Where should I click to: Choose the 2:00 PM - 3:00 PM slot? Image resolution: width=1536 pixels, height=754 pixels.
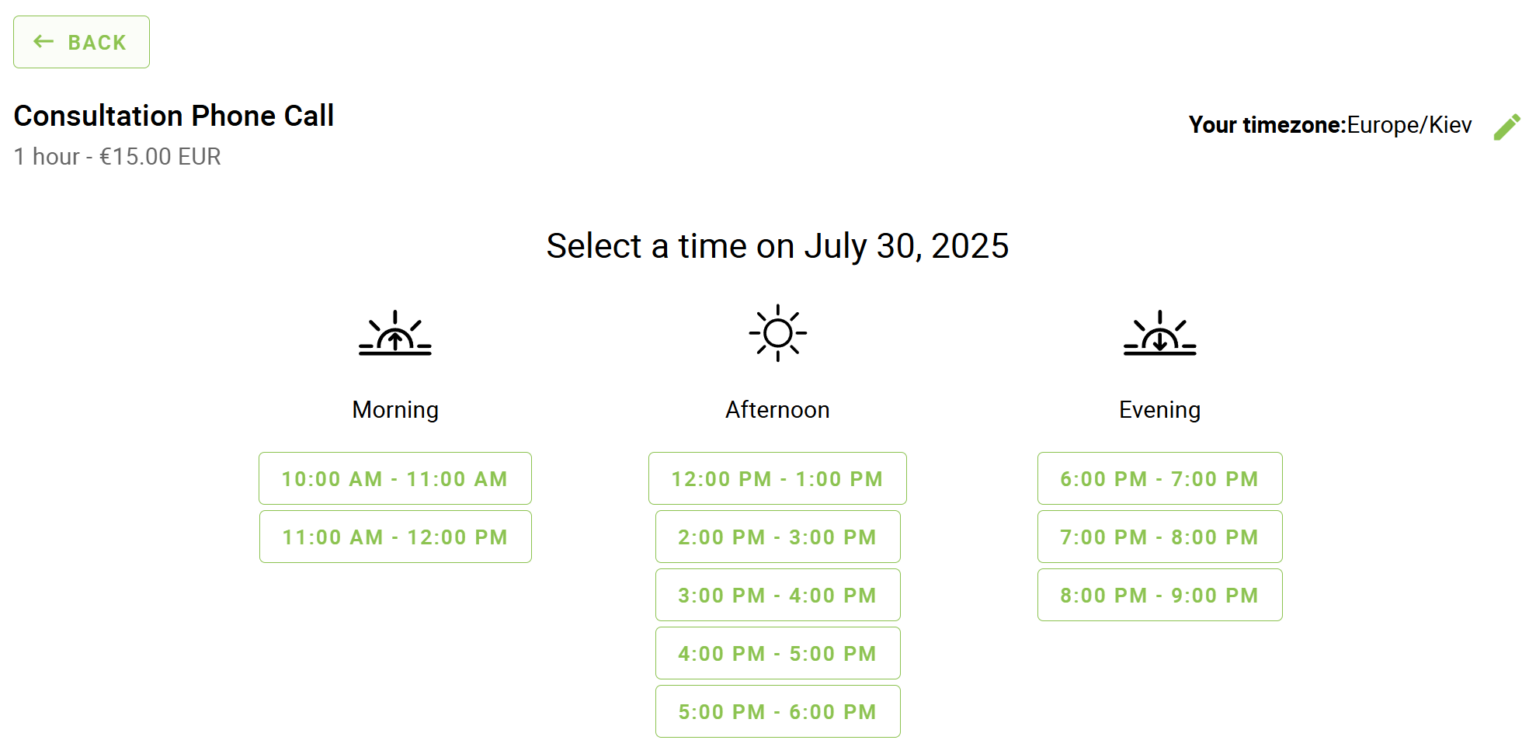pos(777,536)
